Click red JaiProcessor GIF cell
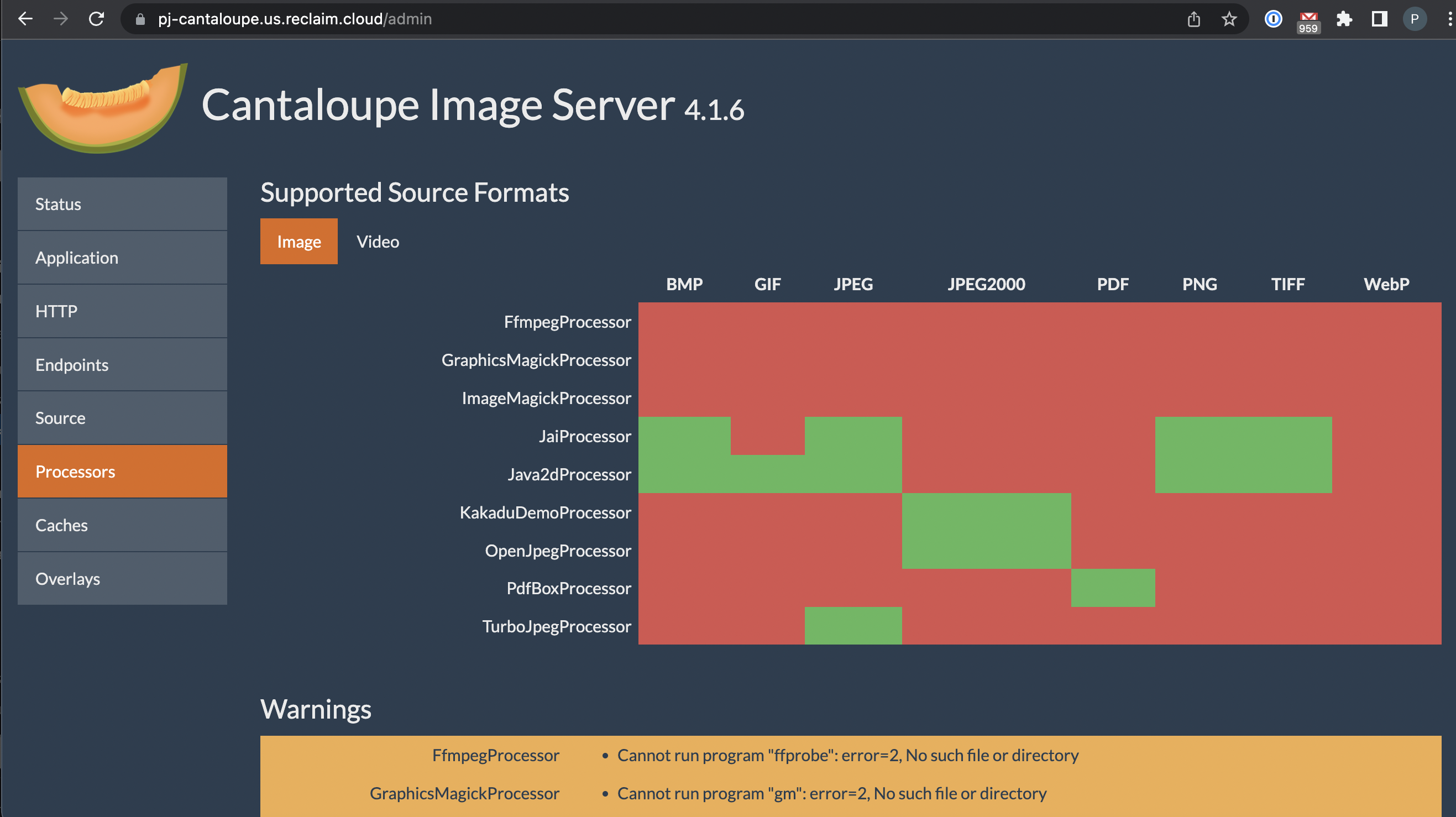 click(767, 436)
